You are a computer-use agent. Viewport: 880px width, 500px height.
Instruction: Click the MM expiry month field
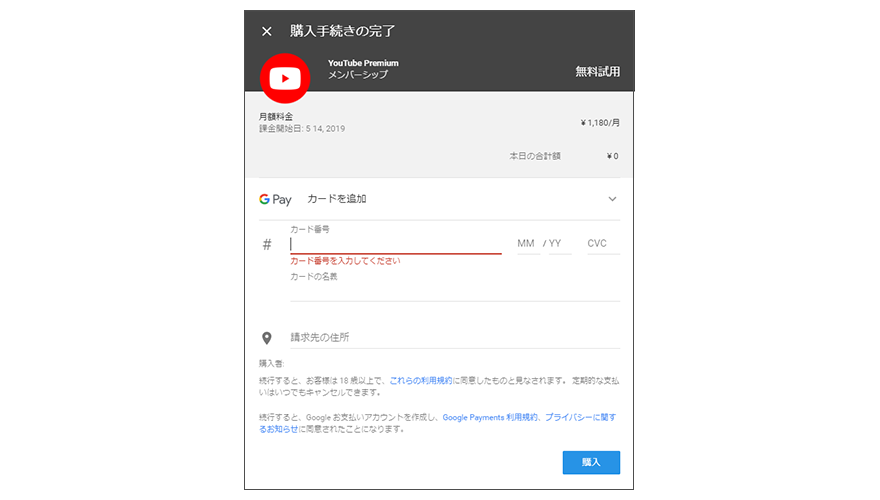pyautogui.click(x=528, y=244)
